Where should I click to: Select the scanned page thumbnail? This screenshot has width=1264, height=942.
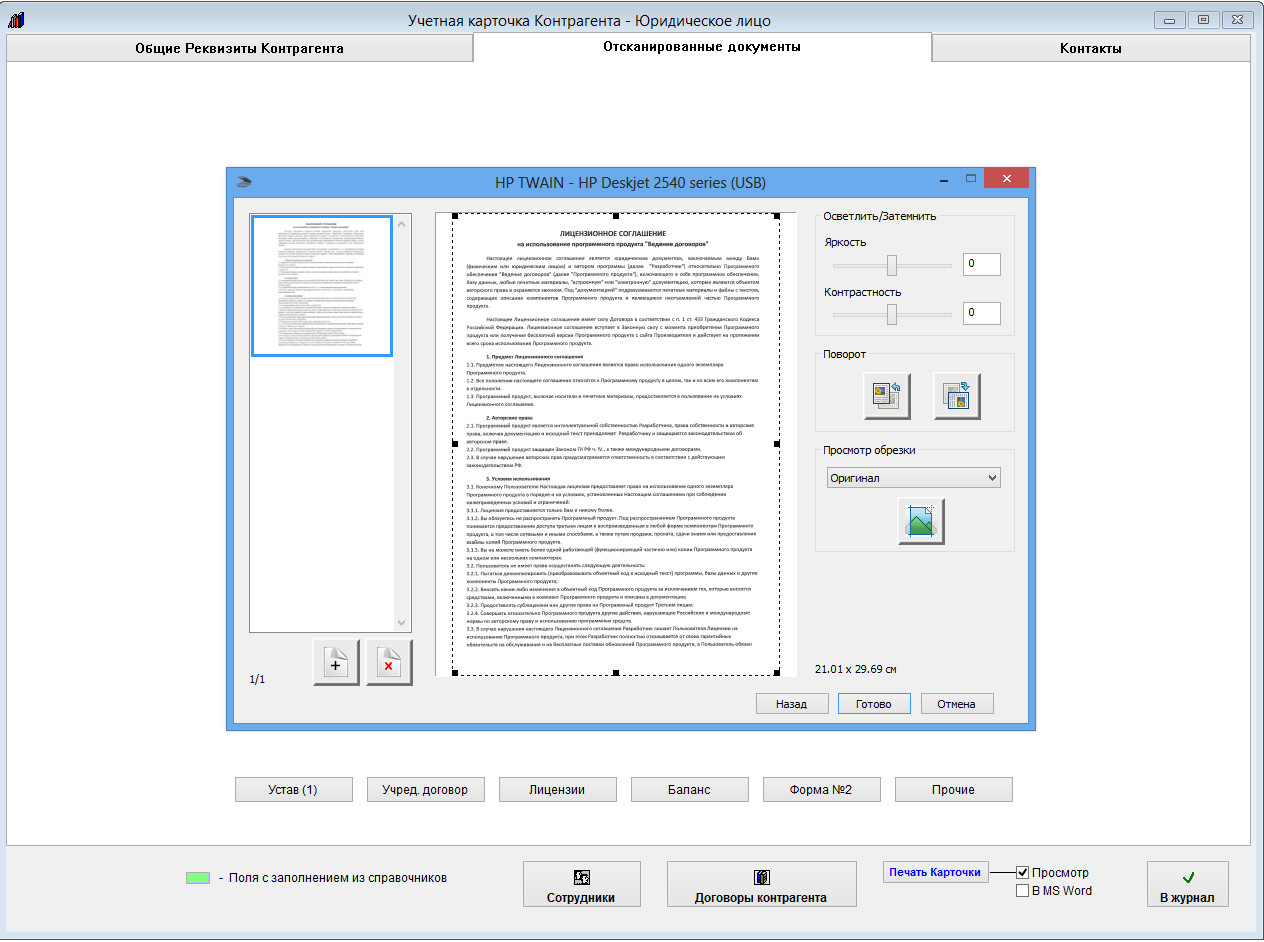point(322,286)
